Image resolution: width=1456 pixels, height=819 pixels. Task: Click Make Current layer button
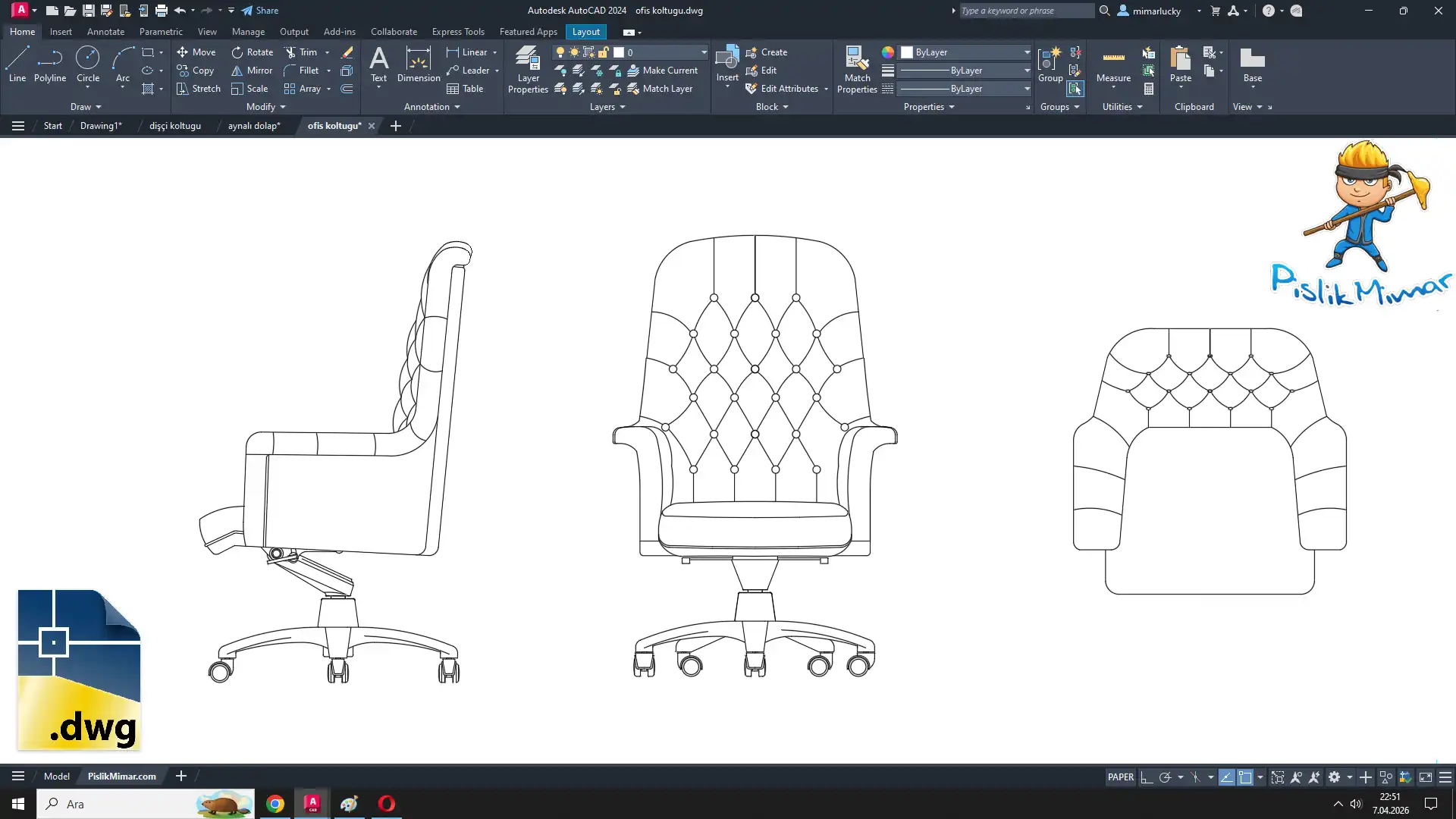(x=663, y=71)
